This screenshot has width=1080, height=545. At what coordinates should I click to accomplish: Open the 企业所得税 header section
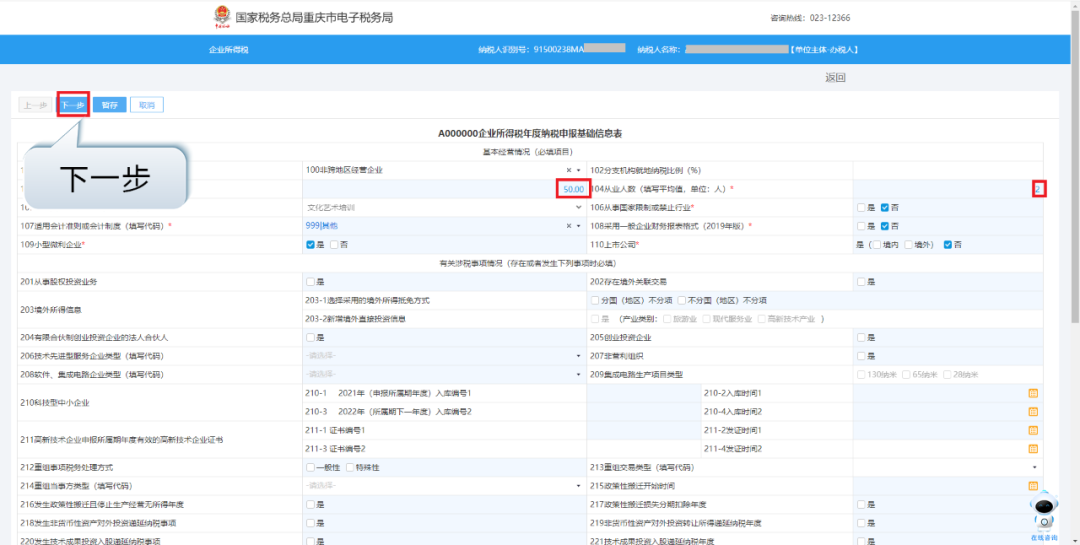pos(229,50)
